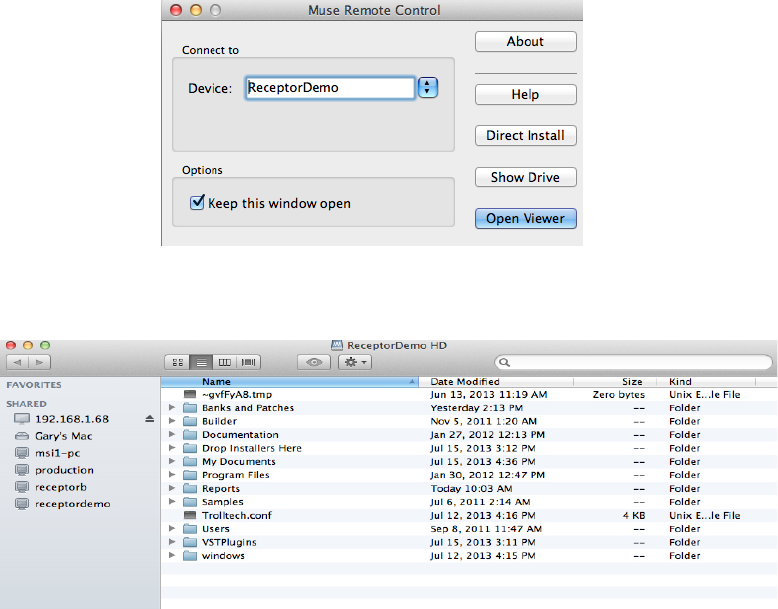The height and width of the screenshot is (609, 778).
Task: Sort by the Size column header
Action: pyautogui.click(x=615, y=382)
